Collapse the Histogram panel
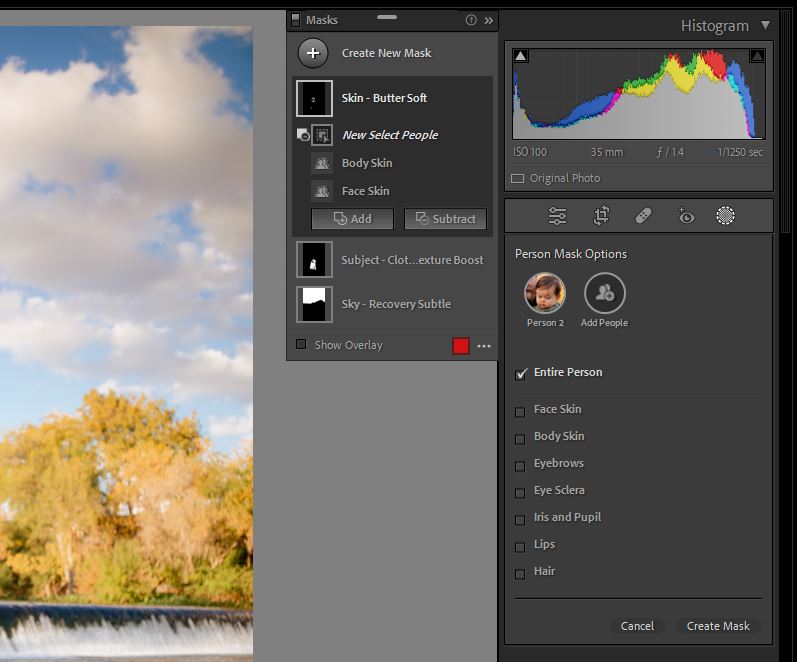 766,25
